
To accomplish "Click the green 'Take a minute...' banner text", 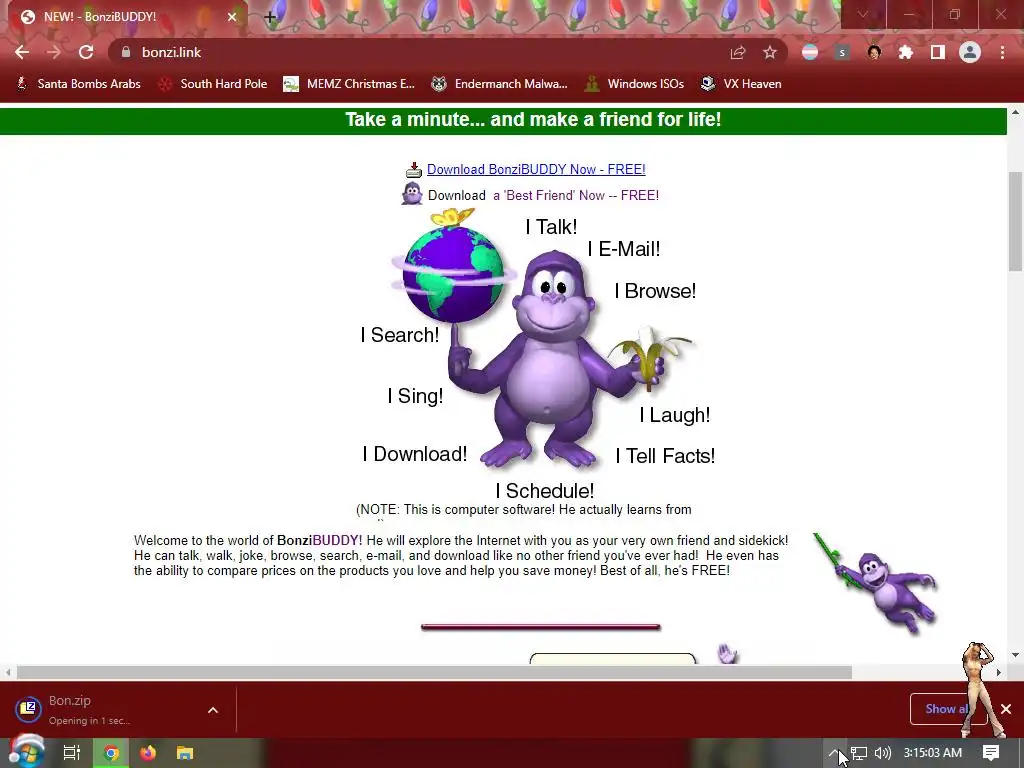I will (x=533, y=120).
